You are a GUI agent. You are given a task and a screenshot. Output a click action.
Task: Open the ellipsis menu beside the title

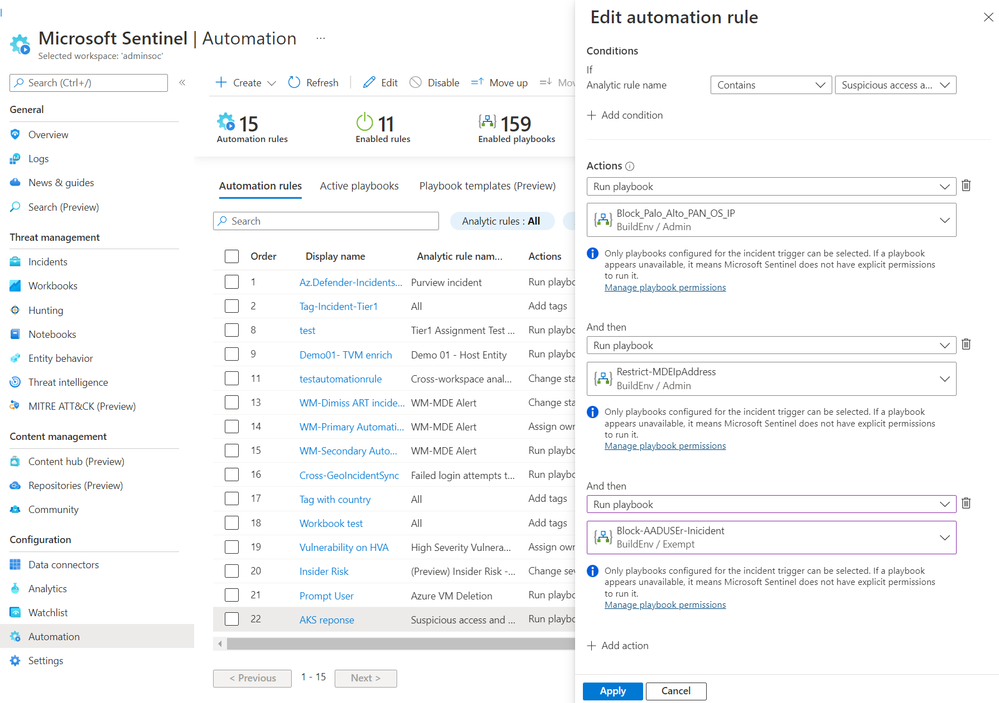320,38
